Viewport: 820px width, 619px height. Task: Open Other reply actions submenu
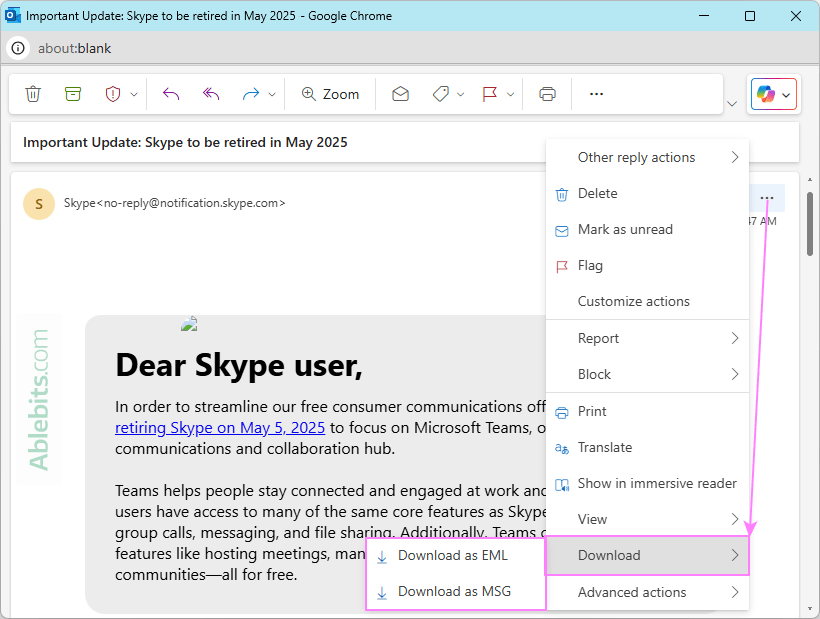point(647,157)
